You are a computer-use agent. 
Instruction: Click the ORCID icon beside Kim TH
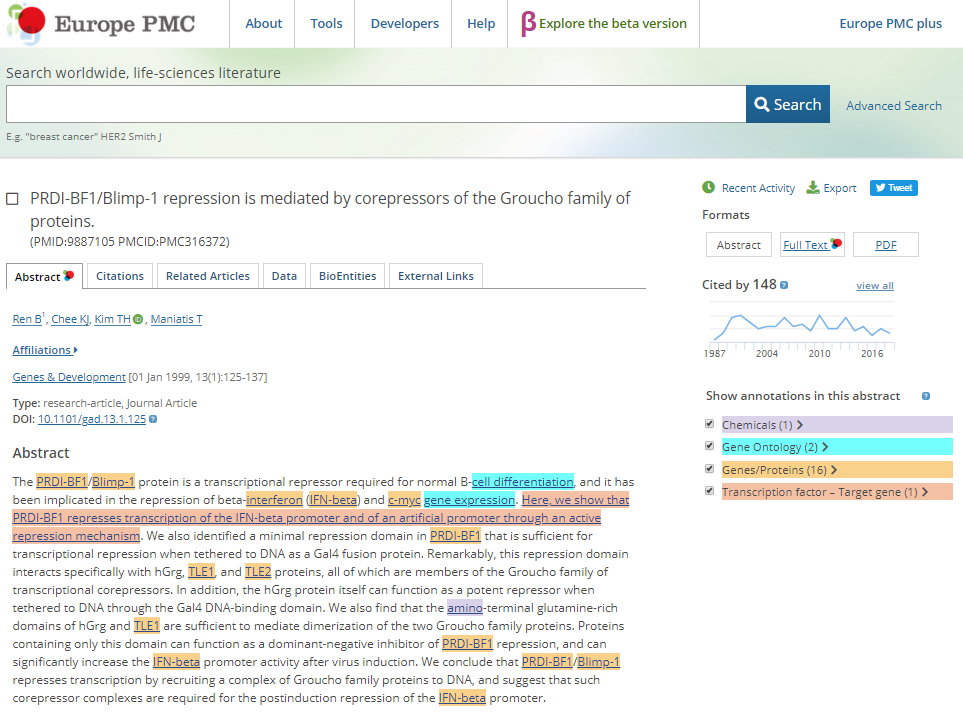(x=138, y=320)
